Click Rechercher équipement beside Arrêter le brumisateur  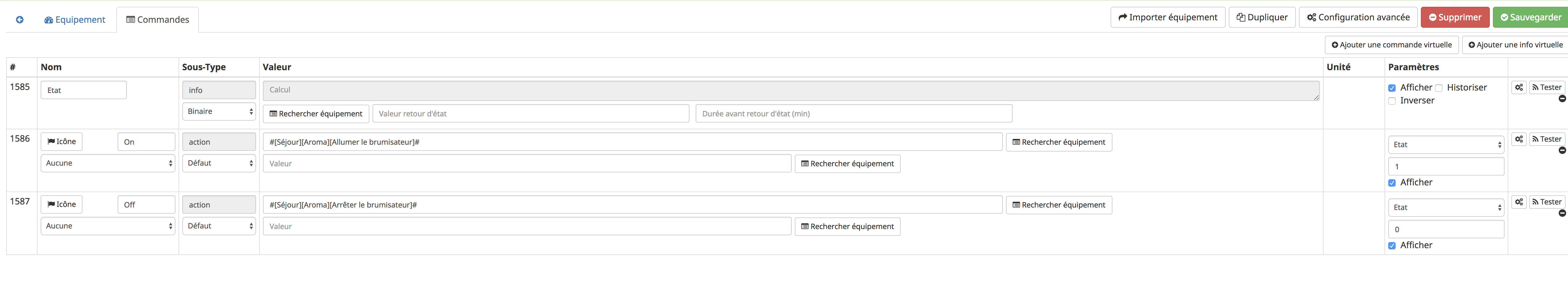[x=1059, y=204]
